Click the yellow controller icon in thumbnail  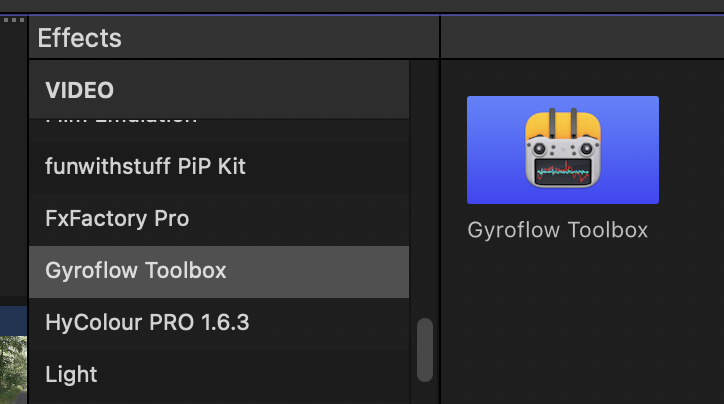tap(563, 148)
